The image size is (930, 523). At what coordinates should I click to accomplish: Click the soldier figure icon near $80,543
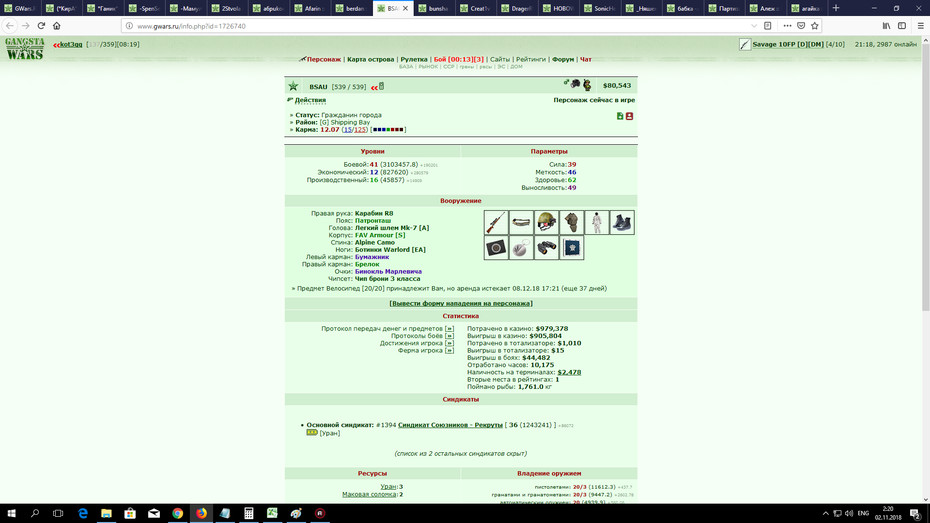pos(587,85)
